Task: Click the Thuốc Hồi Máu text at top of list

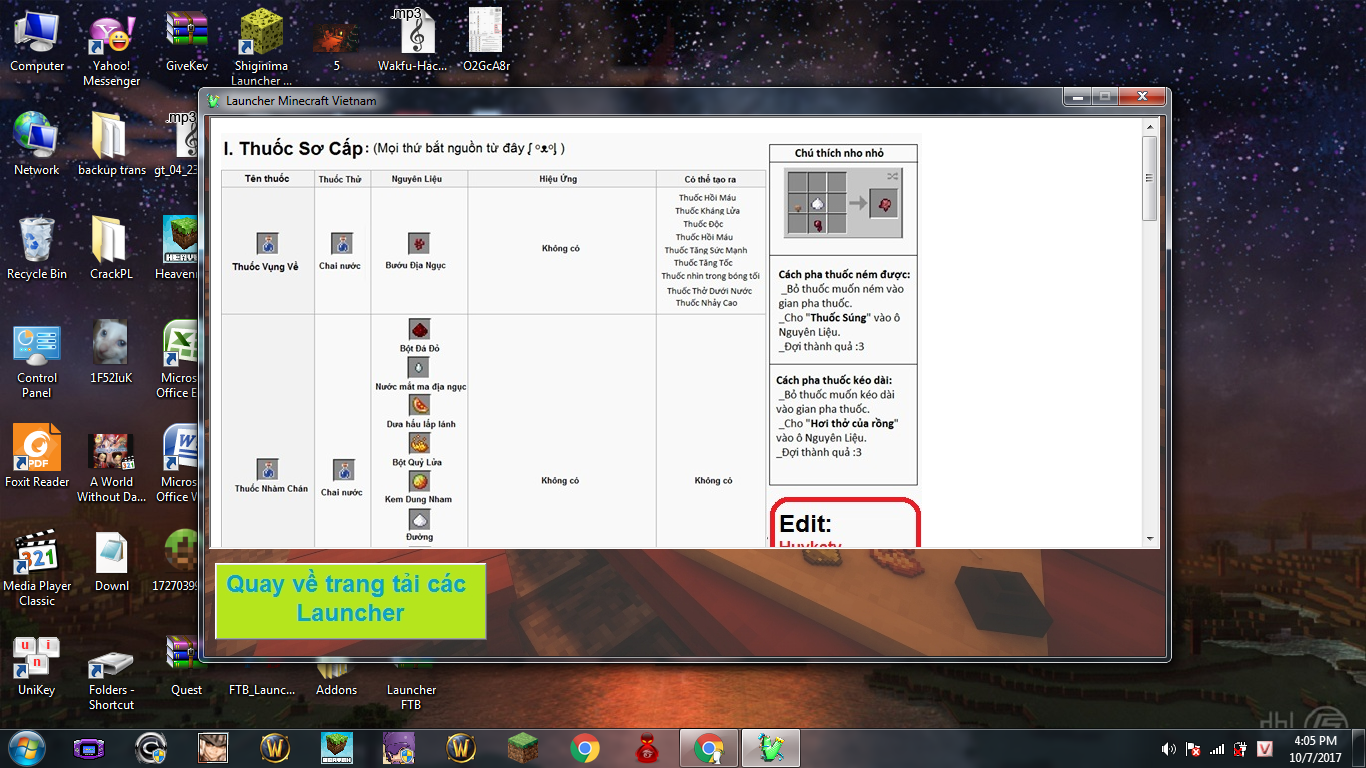Action: tap(706, 198)
